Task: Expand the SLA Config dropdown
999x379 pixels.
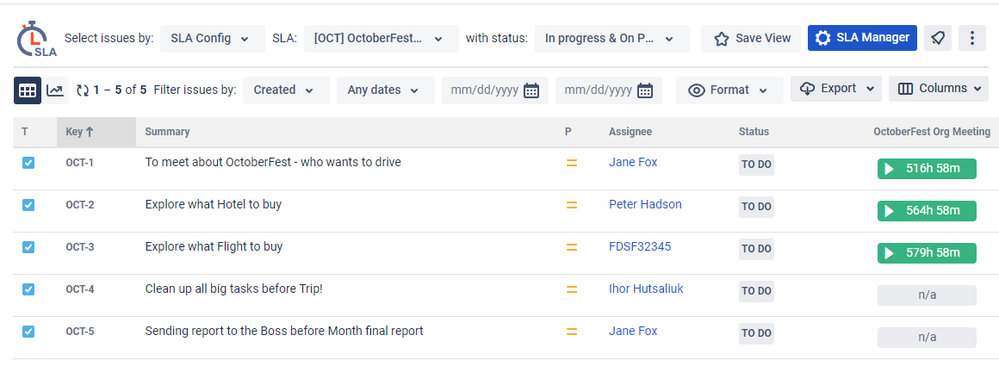Action: [x=212, y=39]
